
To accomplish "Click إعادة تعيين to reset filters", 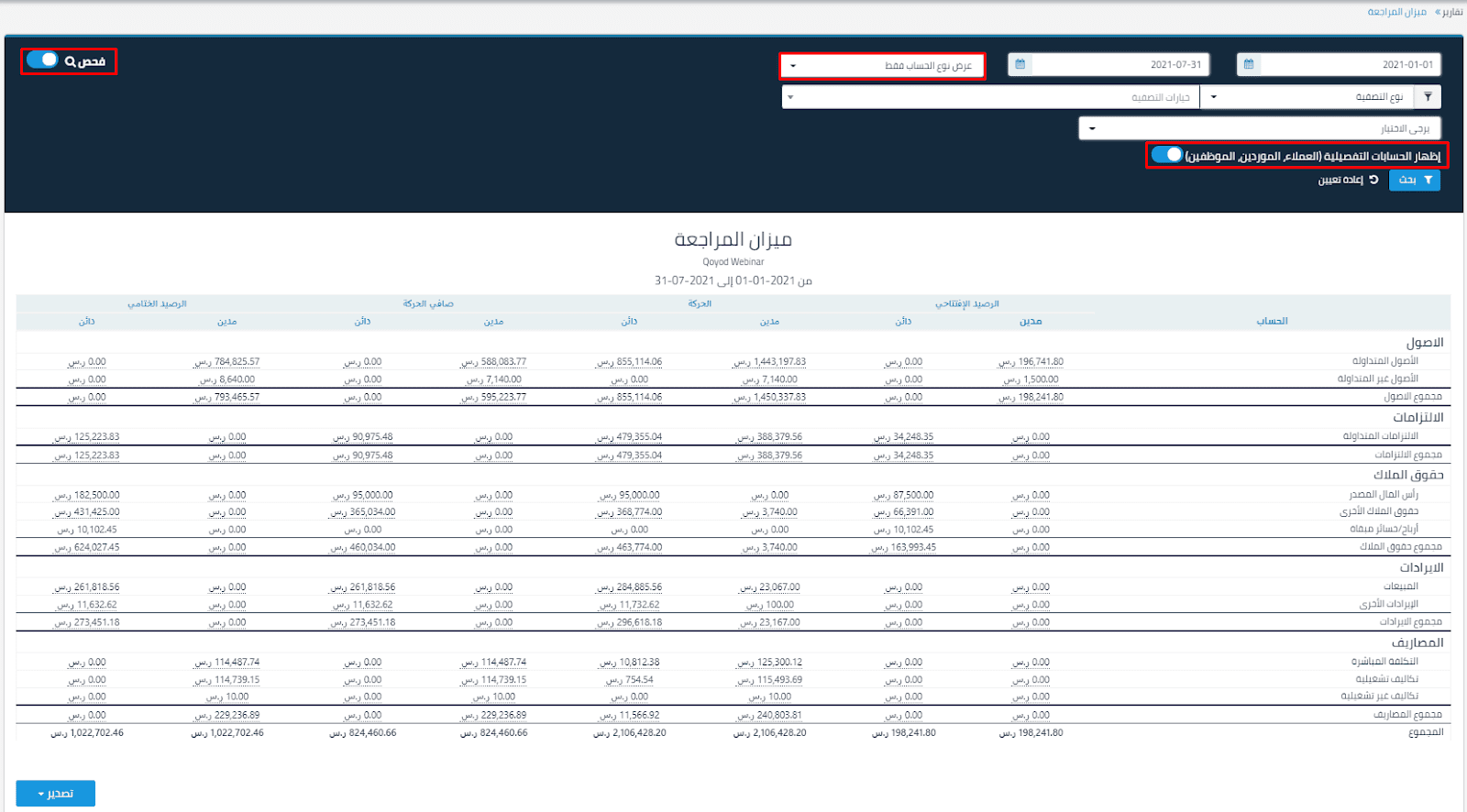I will point(1348,180).
